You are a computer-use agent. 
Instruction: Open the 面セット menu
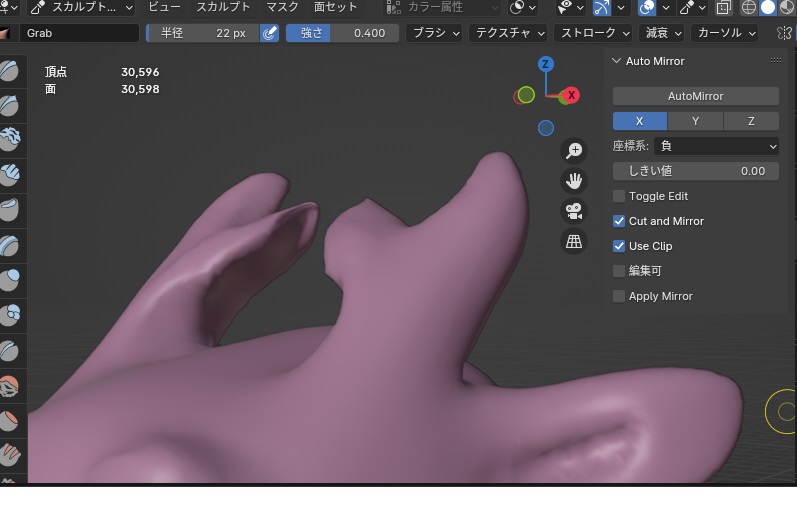335,7
